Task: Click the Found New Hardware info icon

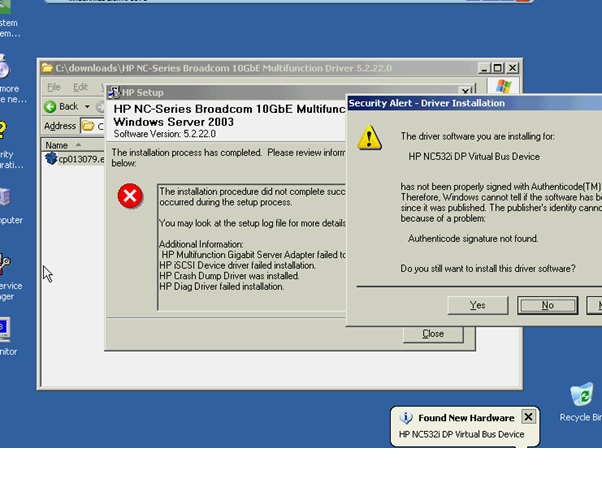Action: tap(406, 417)
